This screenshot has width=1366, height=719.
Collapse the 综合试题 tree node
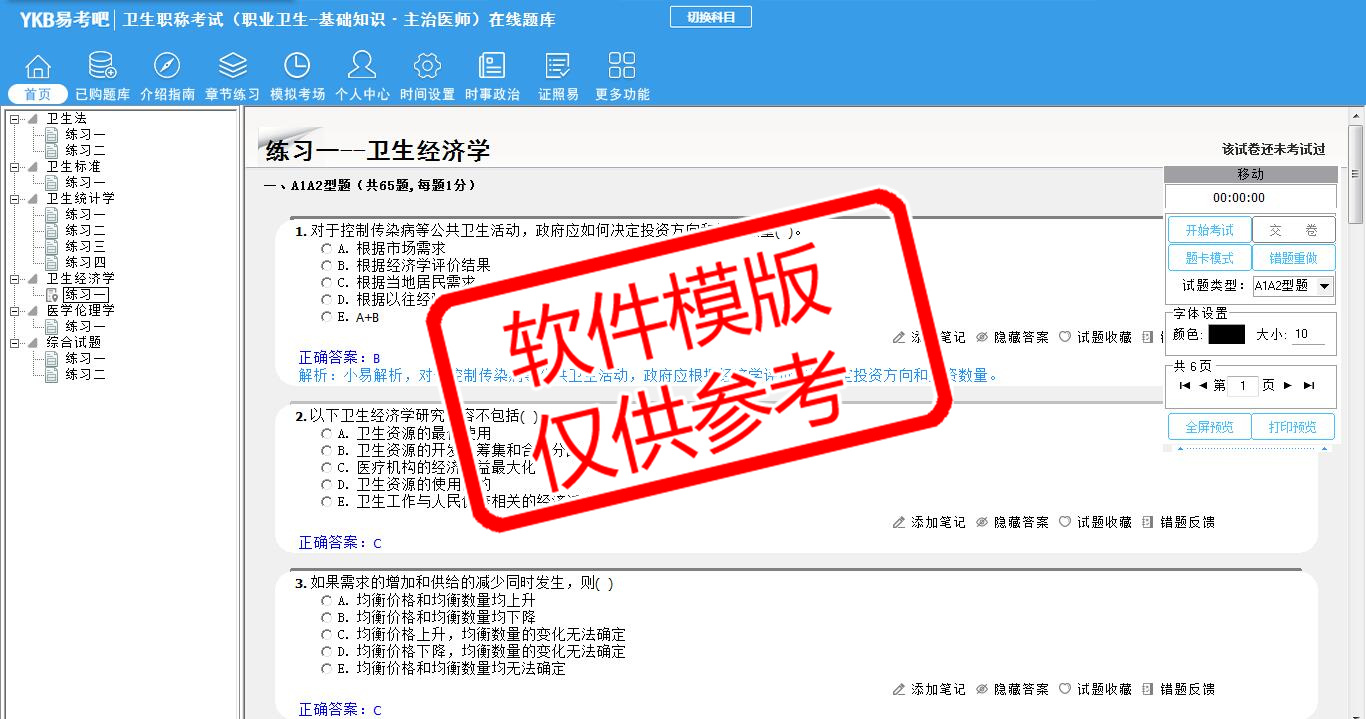pos(14,343)
